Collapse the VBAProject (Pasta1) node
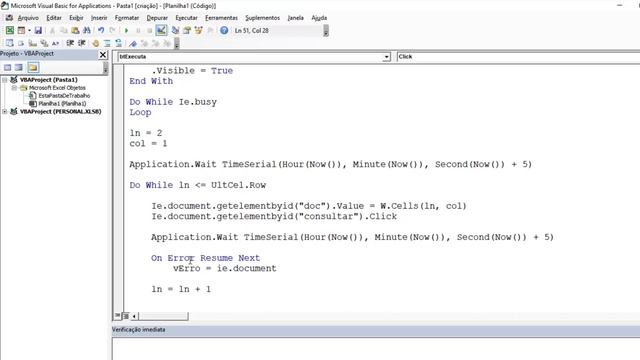This screenshot has height=360, width=640. [x=5, y=80]
